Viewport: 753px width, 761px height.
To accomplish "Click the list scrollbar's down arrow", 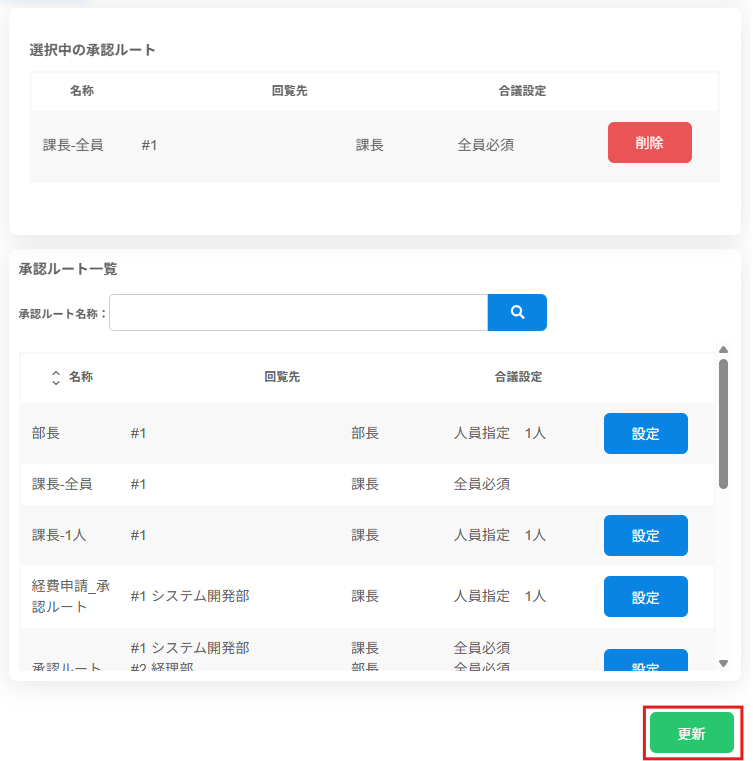I will (x=723, y=663).
